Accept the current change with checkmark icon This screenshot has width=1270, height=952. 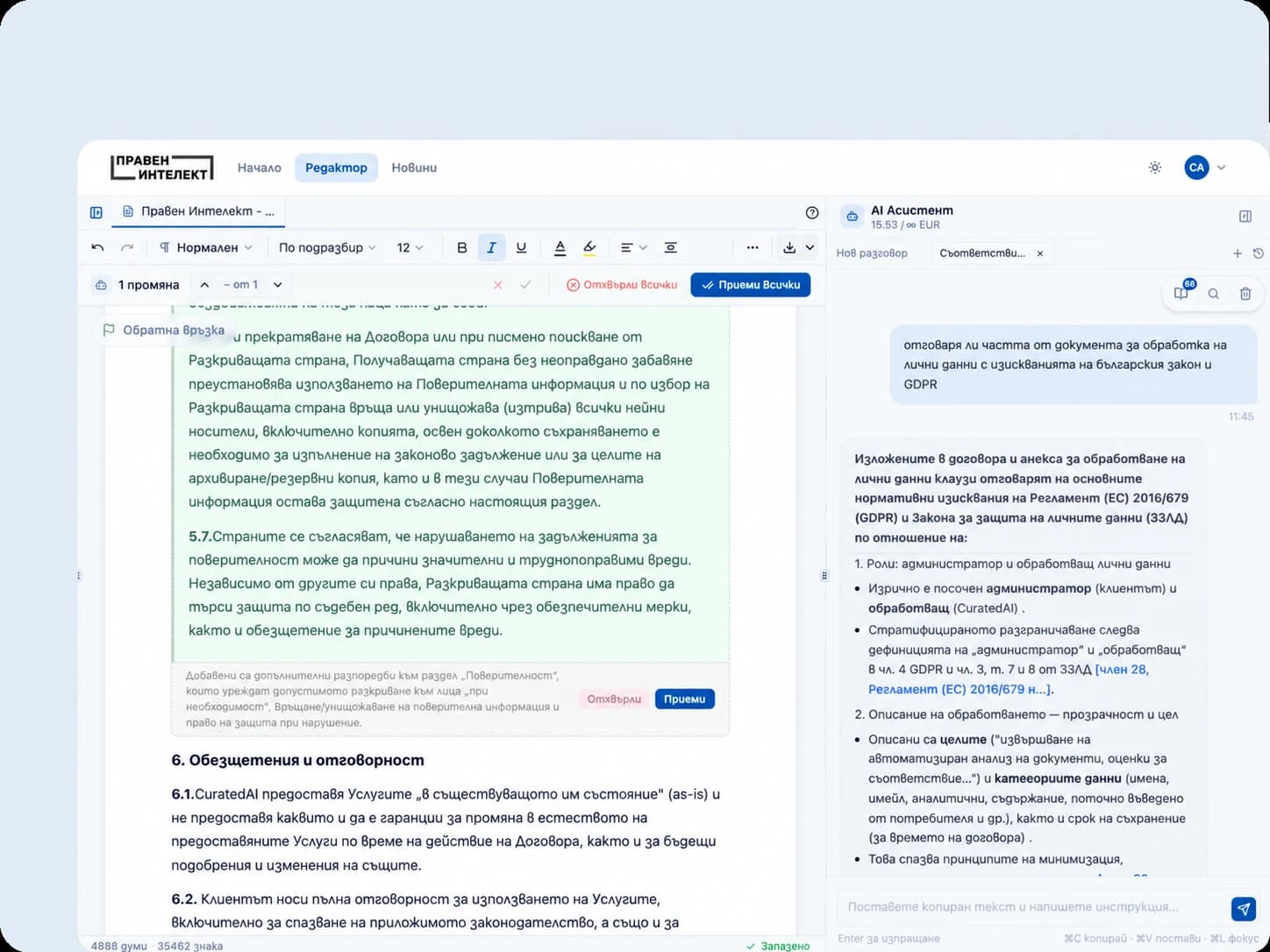[525, 285]
